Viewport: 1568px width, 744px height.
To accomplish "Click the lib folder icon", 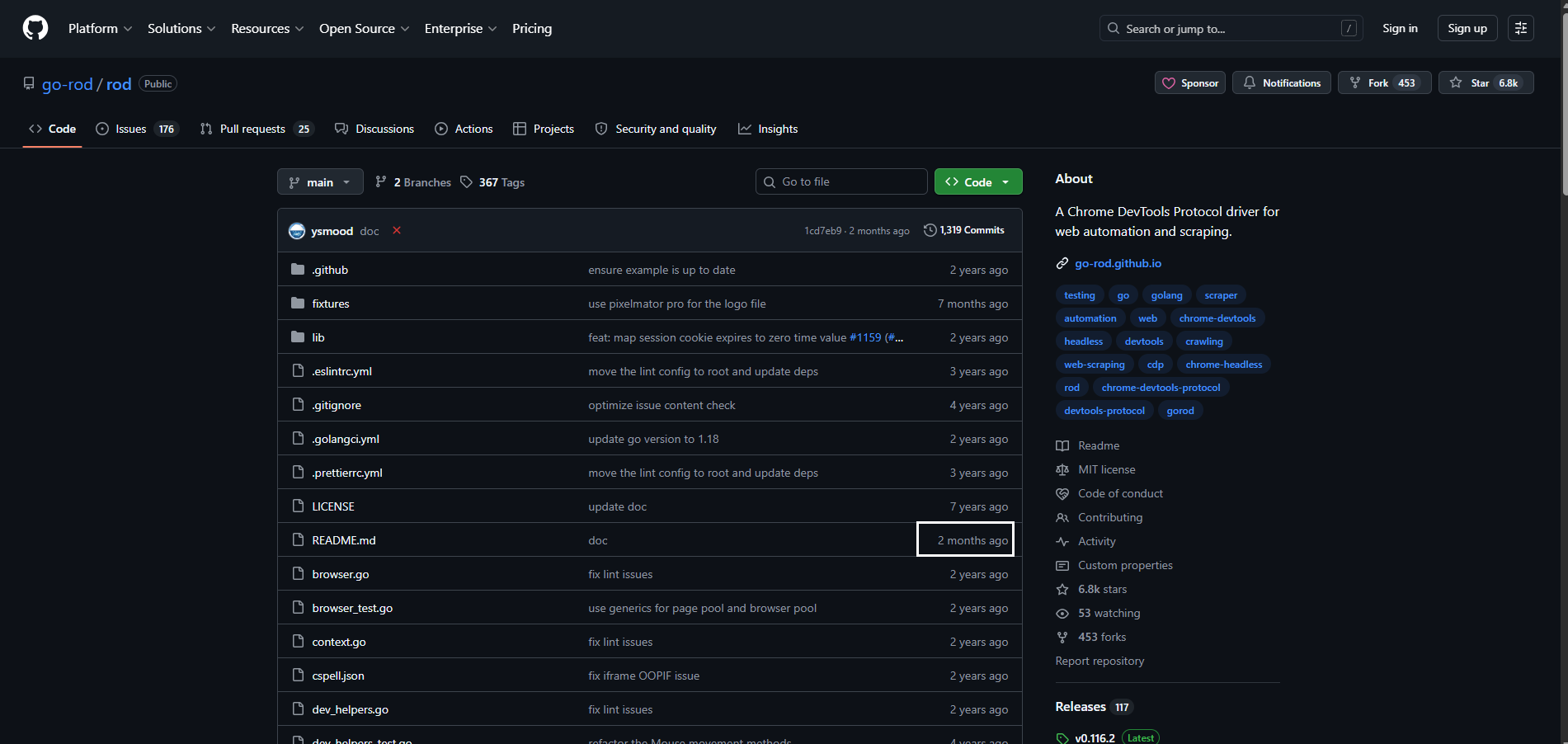I will pos(298,337).
